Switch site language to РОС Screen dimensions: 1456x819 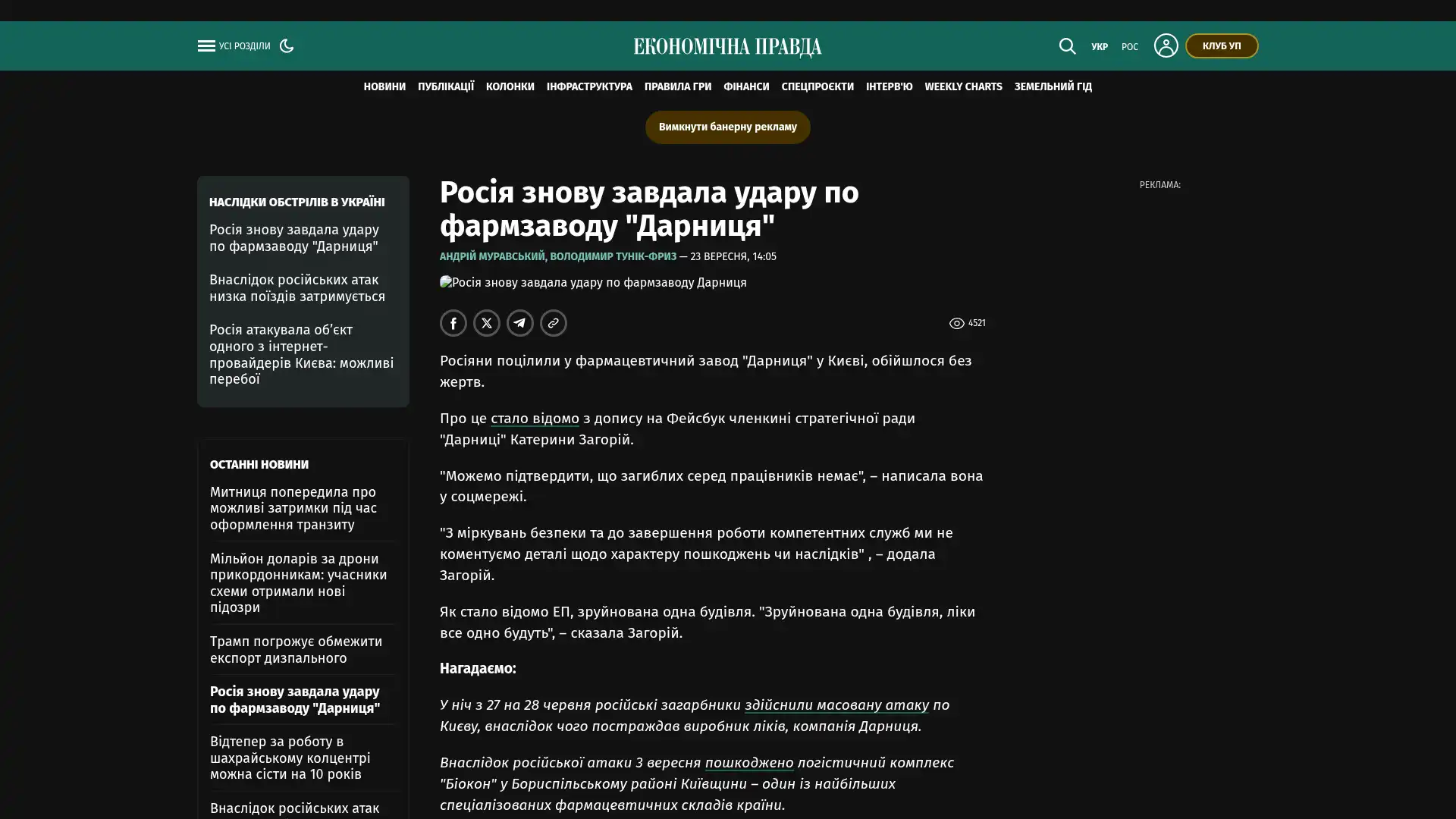pos(1130,47)
